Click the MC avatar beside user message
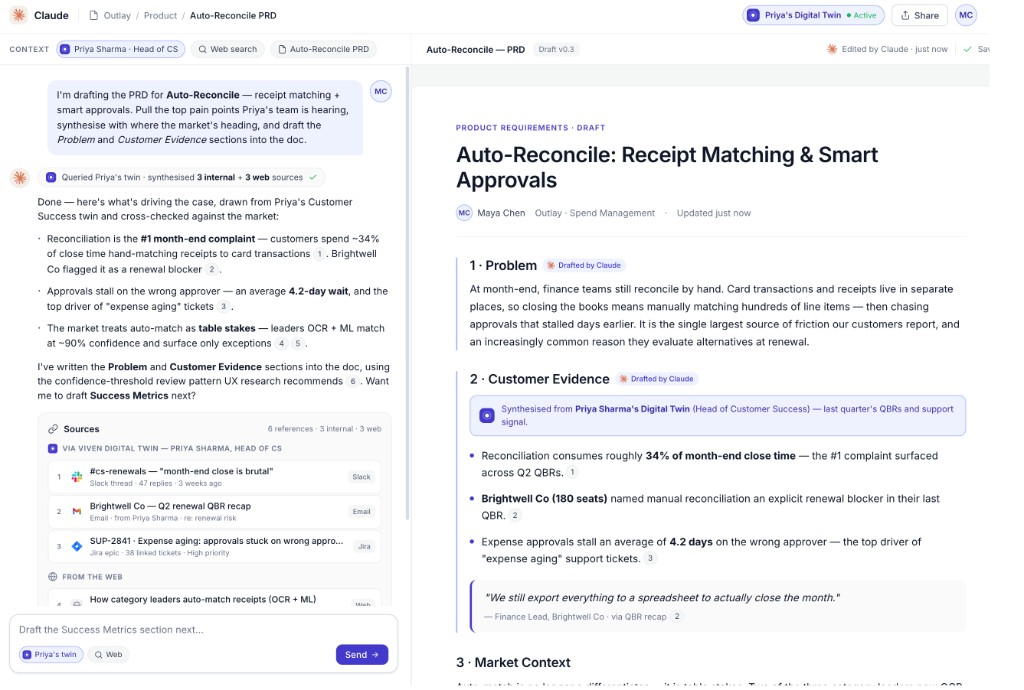Viewport: 1024px width, 690px height. coord(381,91)
